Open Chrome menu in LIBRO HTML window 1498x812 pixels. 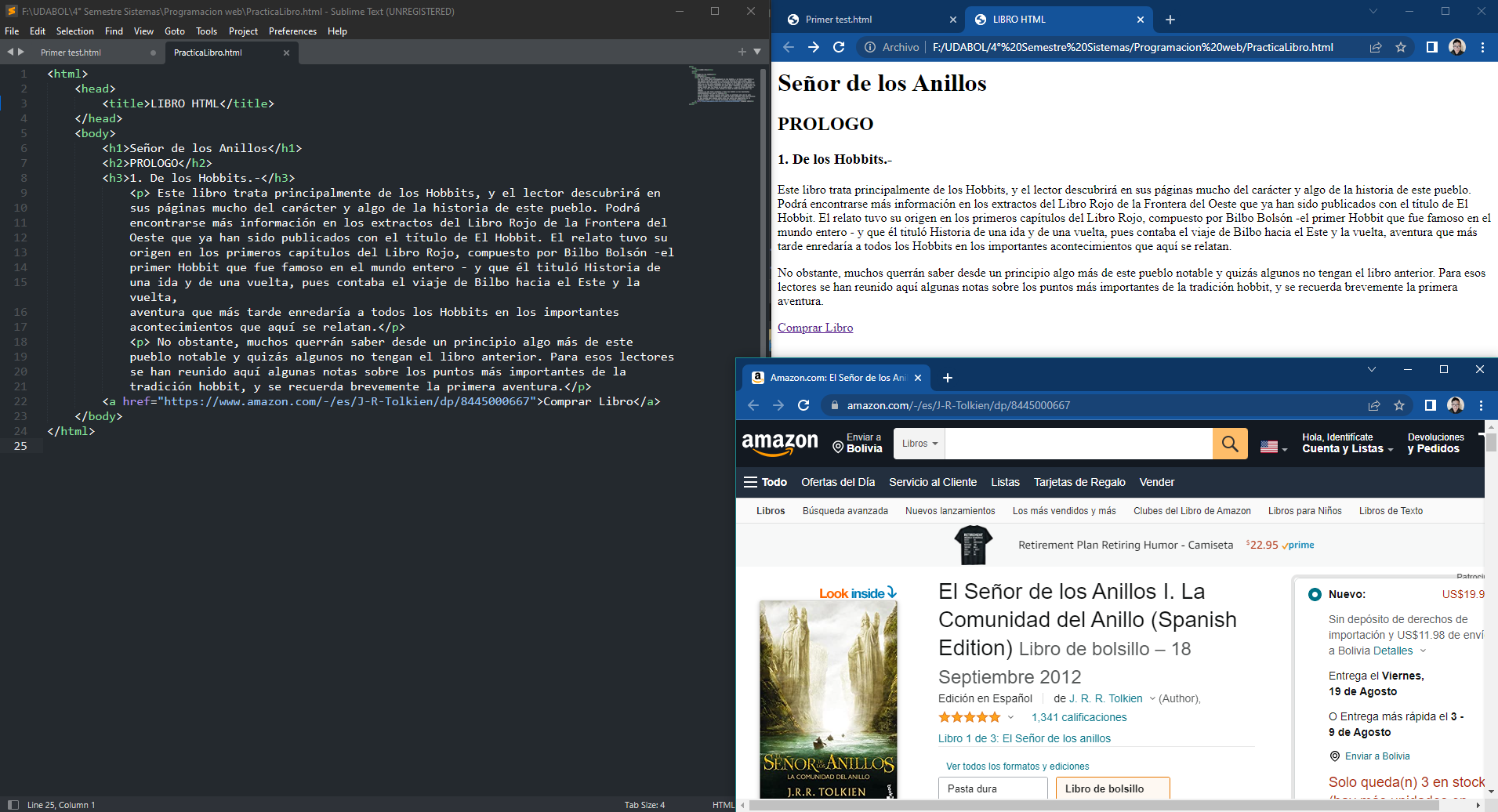pyautogui.click(x=1482, y=47)
